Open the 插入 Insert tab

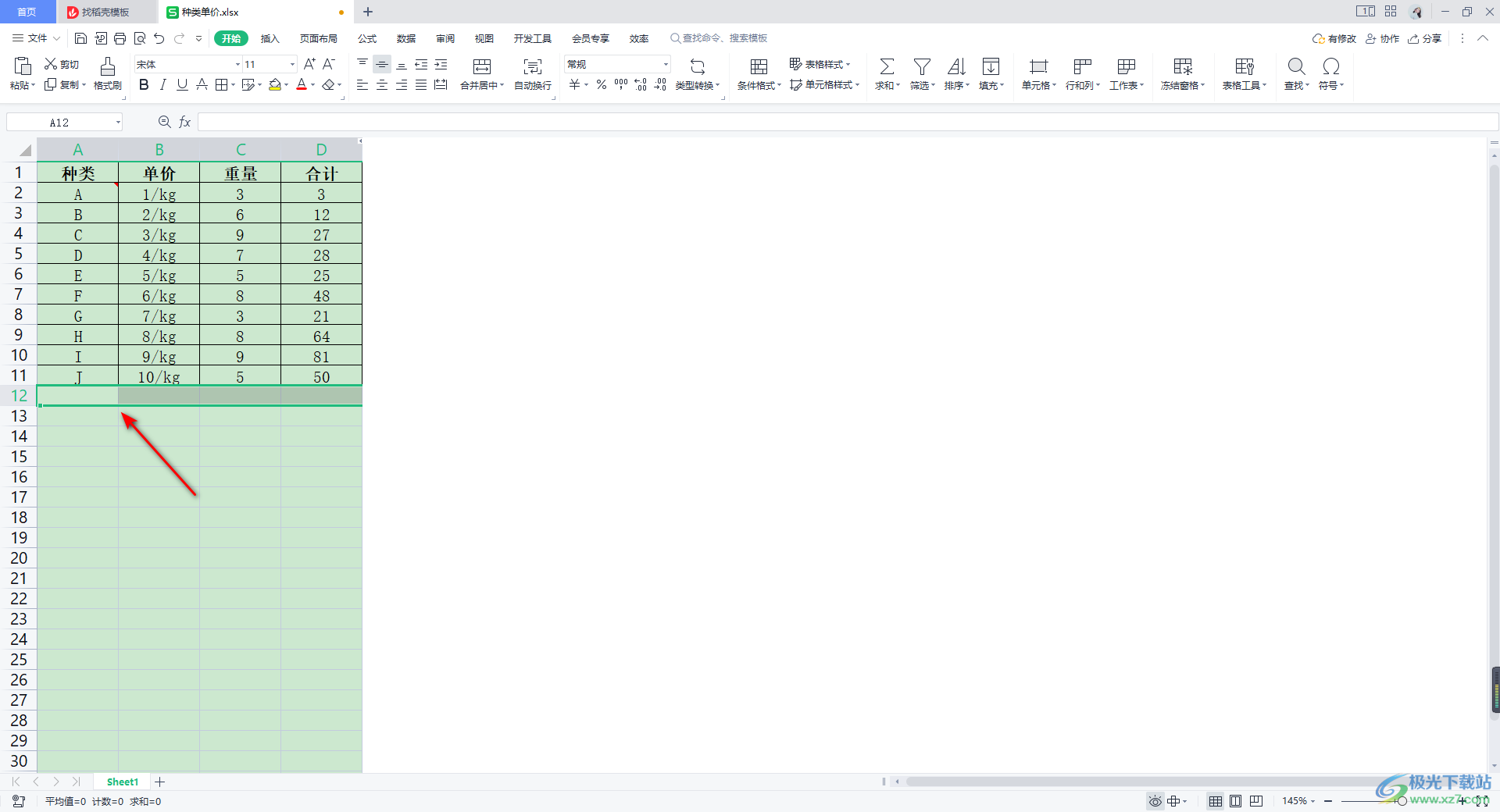pyautogui.click(x=270, y=38)
